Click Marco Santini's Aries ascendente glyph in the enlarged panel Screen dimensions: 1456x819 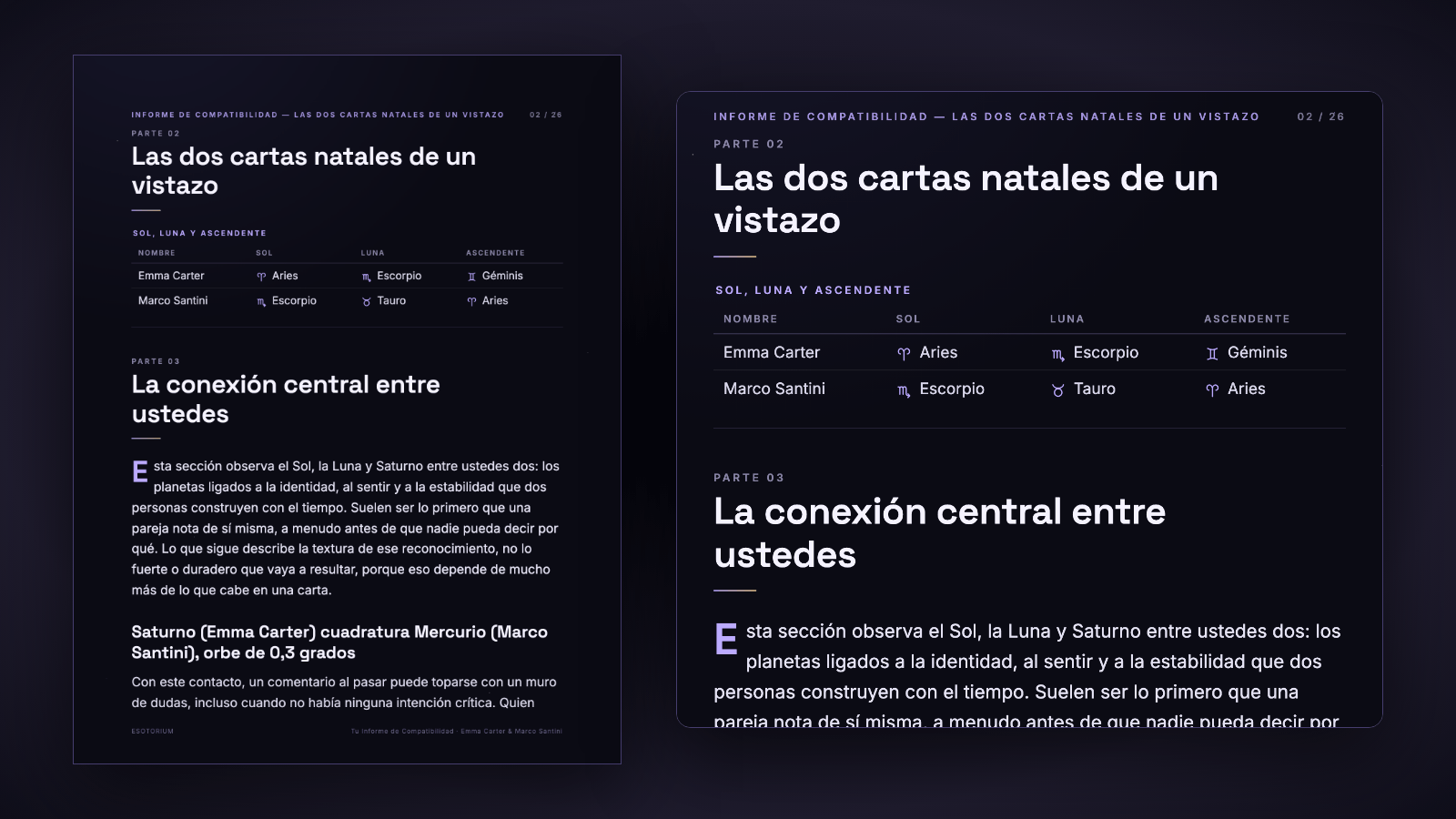click(1212, 390)
